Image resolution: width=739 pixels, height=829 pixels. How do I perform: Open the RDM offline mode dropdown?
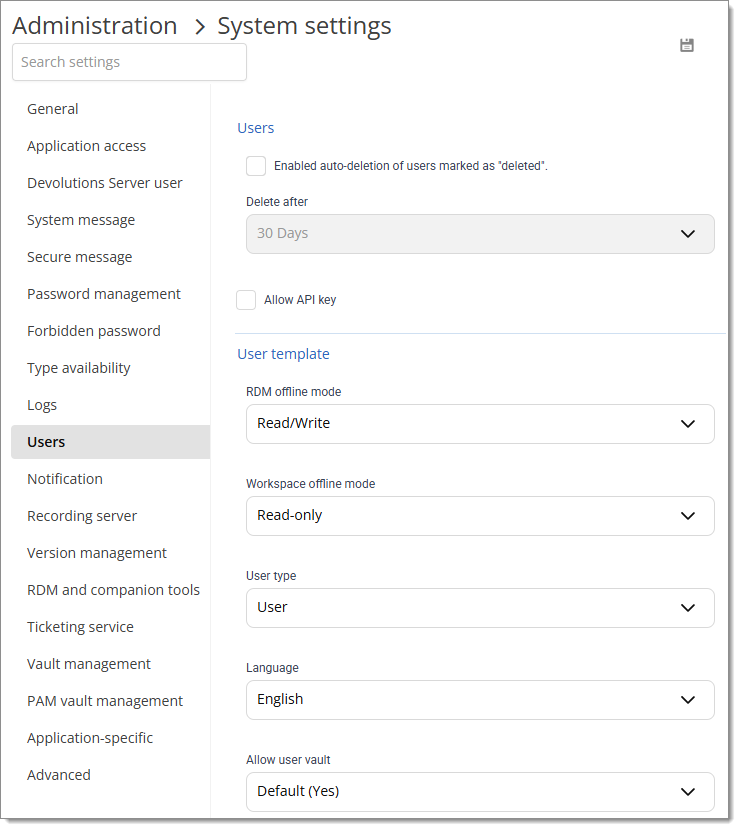[480, 424]
